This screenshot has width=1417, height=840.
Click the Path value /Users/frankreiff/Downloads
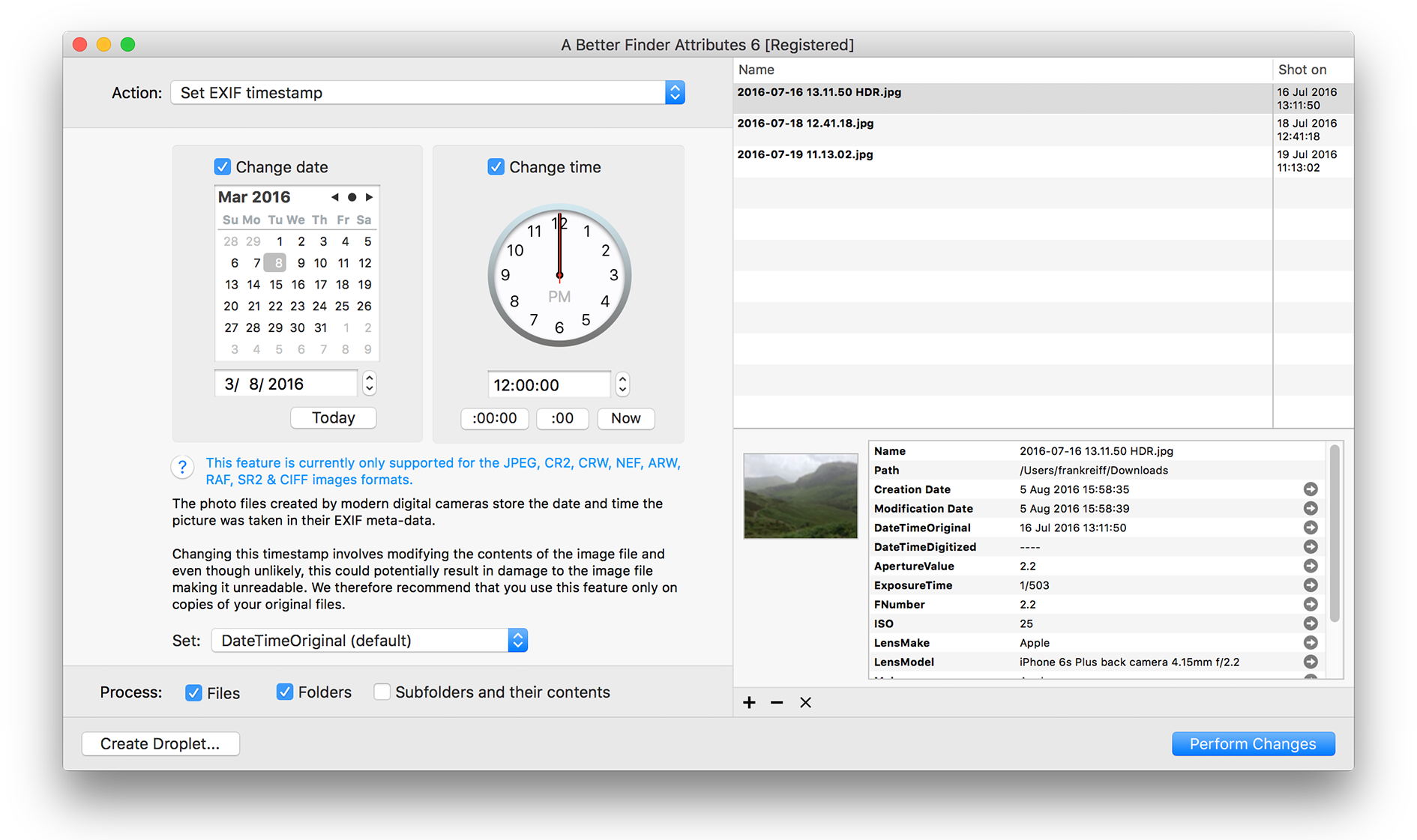click(1093, 471)
